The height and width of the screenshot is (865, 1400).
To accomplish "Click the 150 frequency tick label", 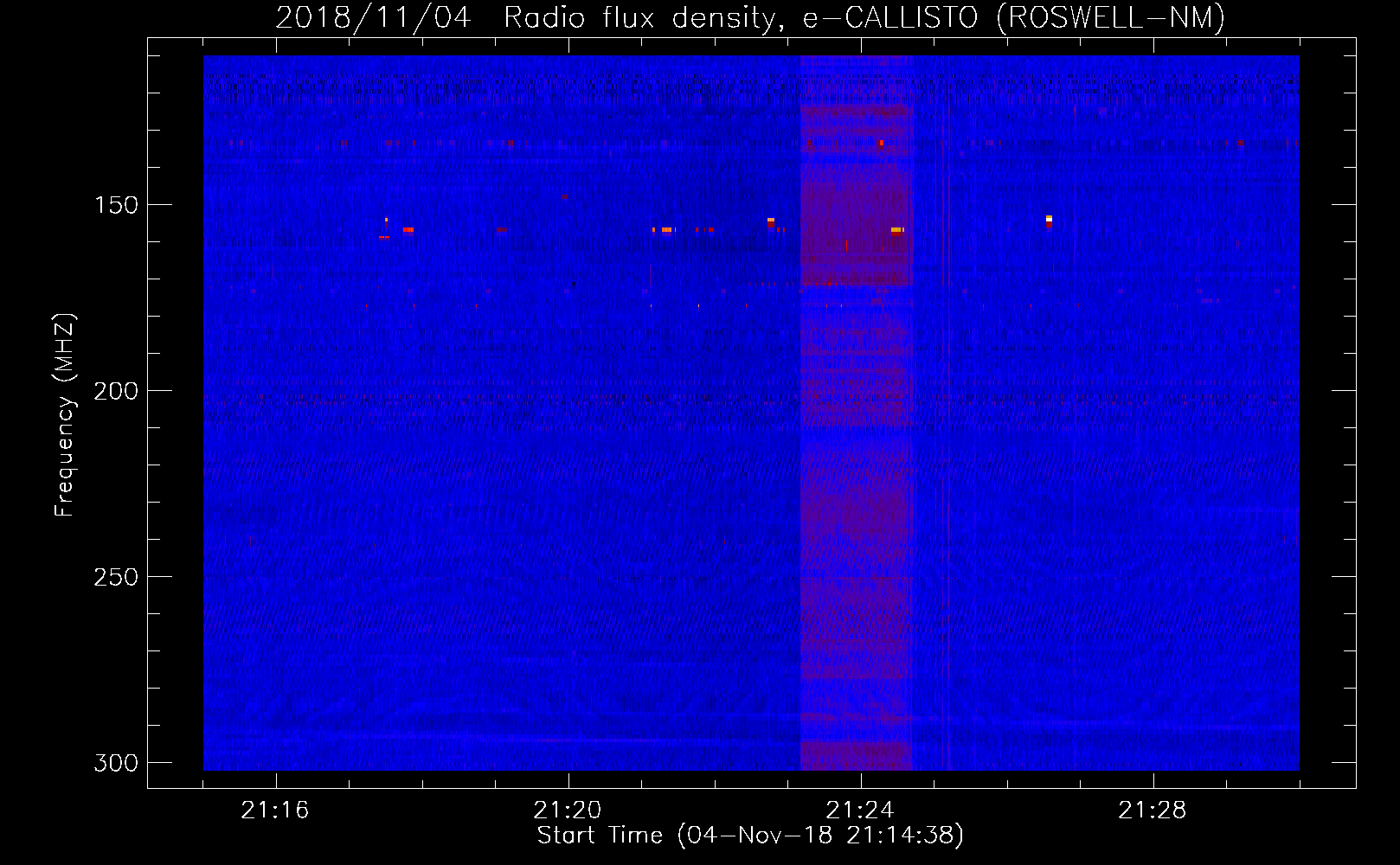I will [116, 205].
